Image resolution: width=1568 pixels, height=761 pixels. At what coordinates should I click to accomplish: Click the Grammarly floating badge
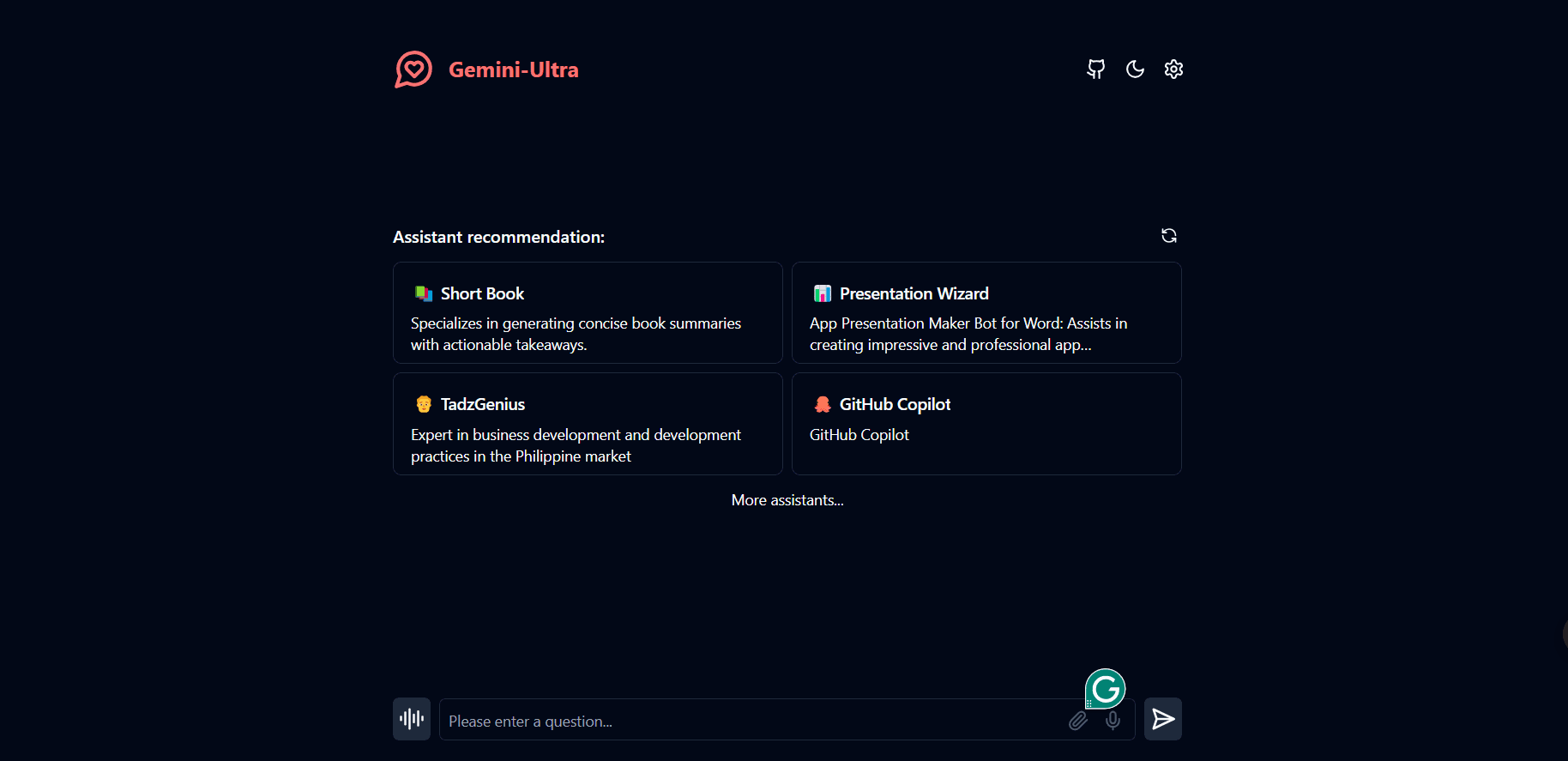[1106, 689]
